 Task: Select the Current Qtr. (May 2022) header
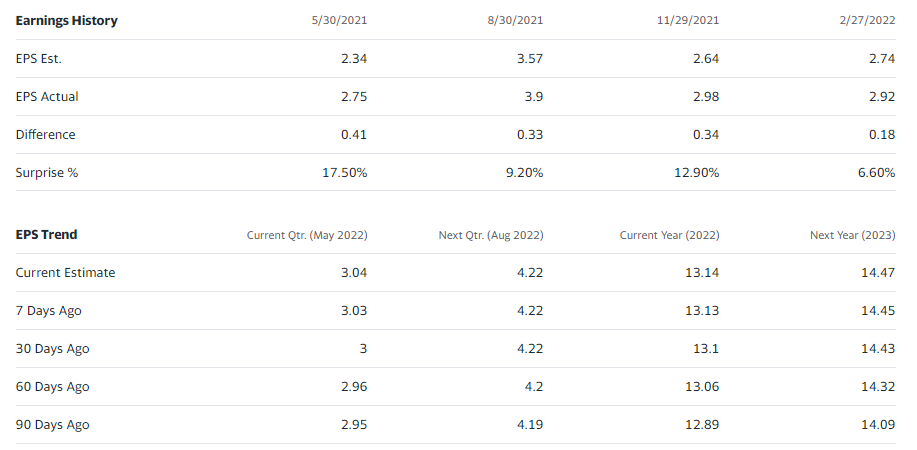[x=307, y=236]
